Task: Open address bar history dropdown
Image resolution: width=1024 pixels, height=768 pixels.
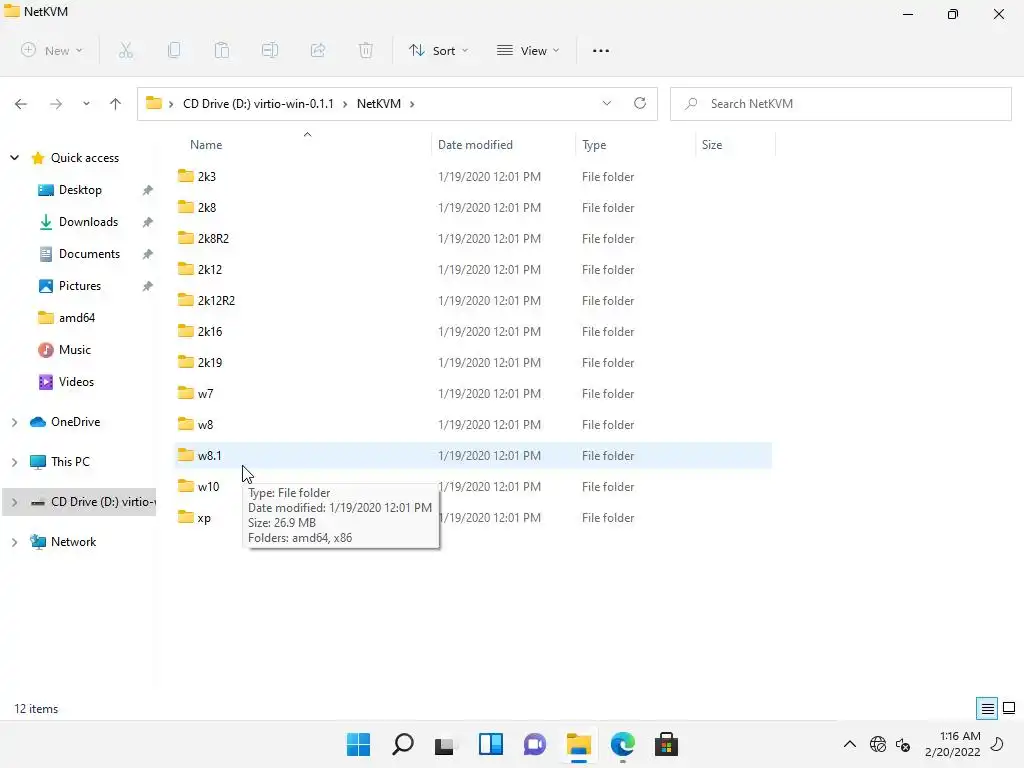Action: click(607, 103)
